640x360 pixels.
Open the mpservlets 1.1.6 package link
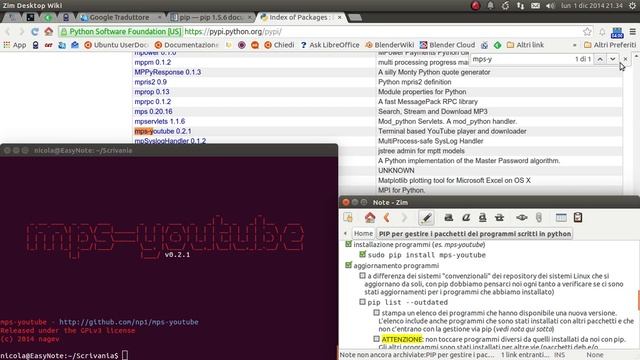(x=160, y=121)
